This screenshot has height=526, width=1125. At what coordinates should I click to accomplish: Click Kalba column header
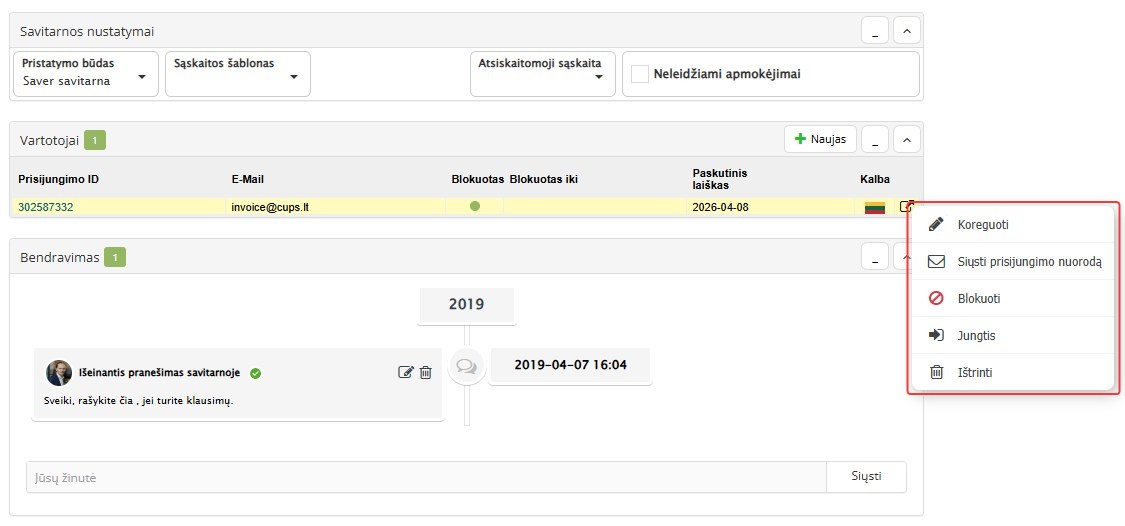tap(875, 179)
